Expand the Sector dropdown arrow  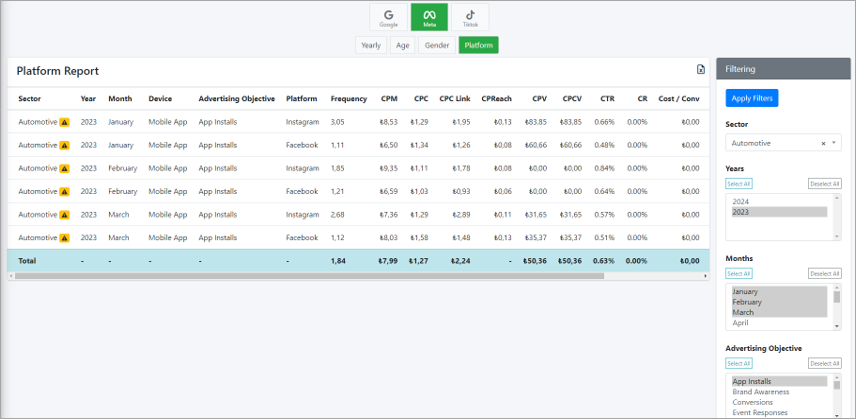click(834, 143)
